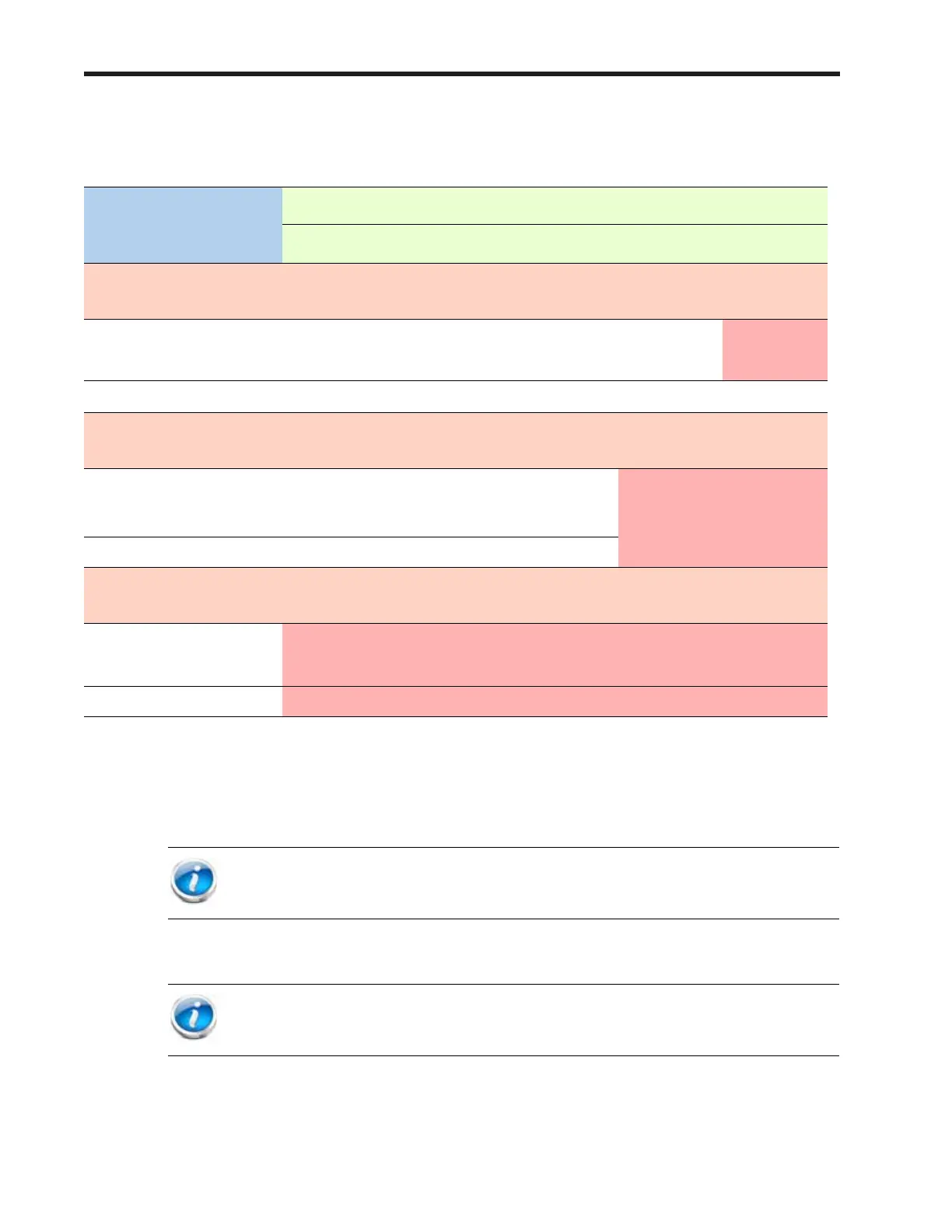Select the upper green header cell
This screenshot has width=952, height=1232.
[555, 206]
